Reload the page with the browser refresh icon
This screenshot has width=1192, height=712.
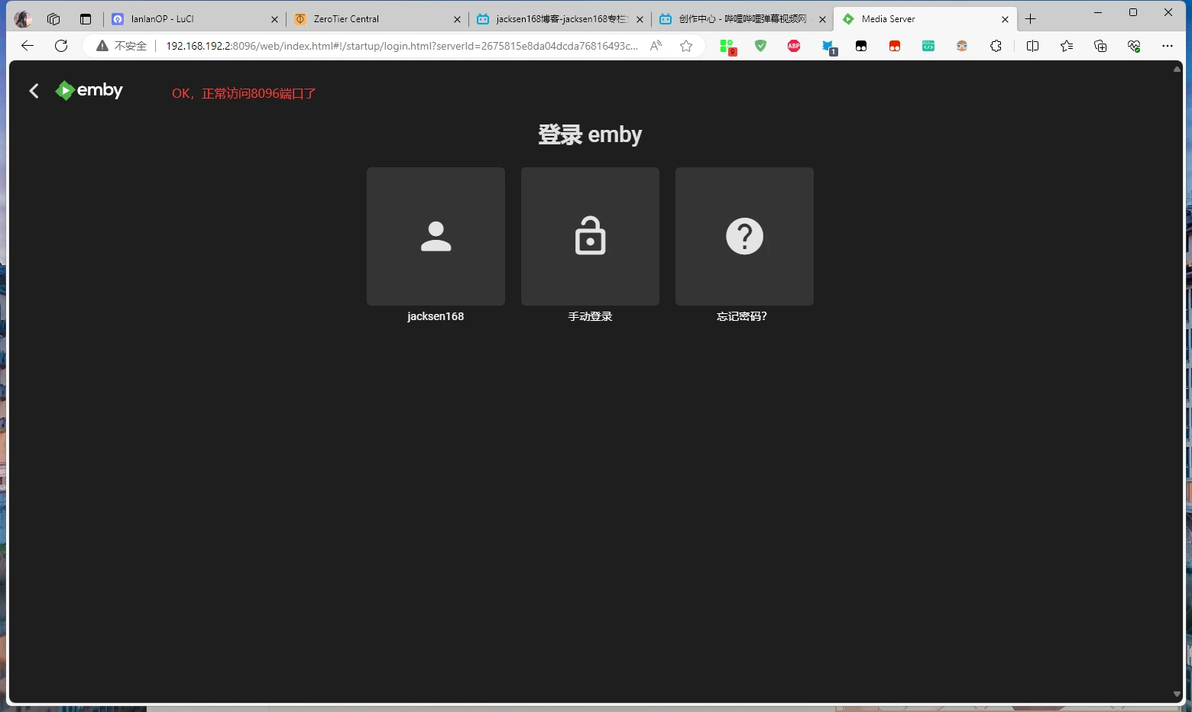[62, 46]
